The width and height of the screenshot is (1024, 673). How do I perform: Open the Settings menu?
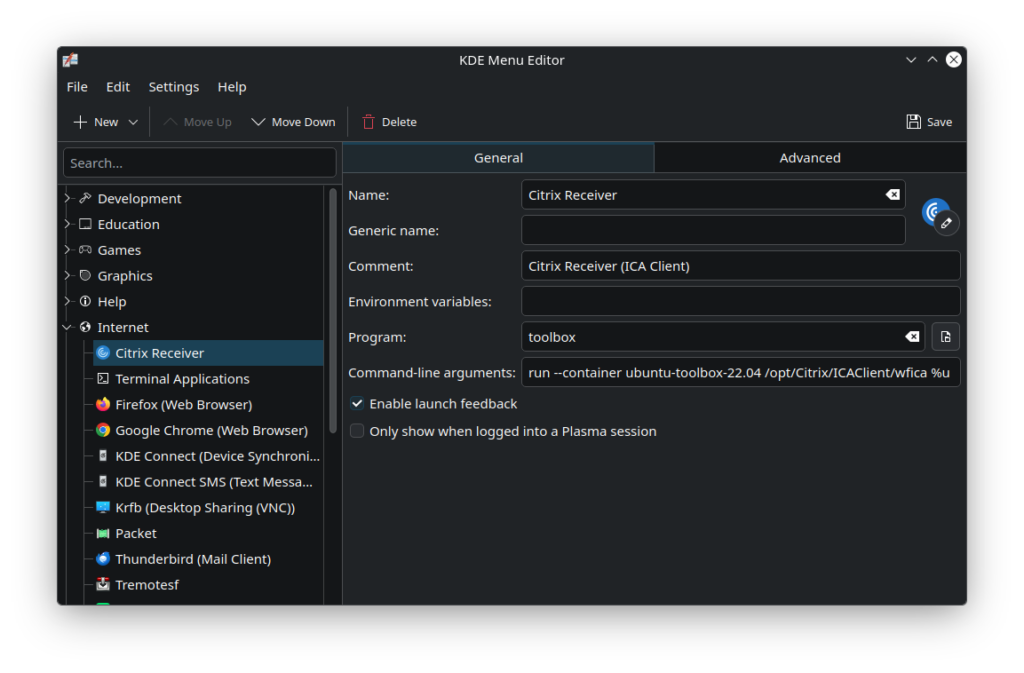pyautogui.click(x=173, y=87)
